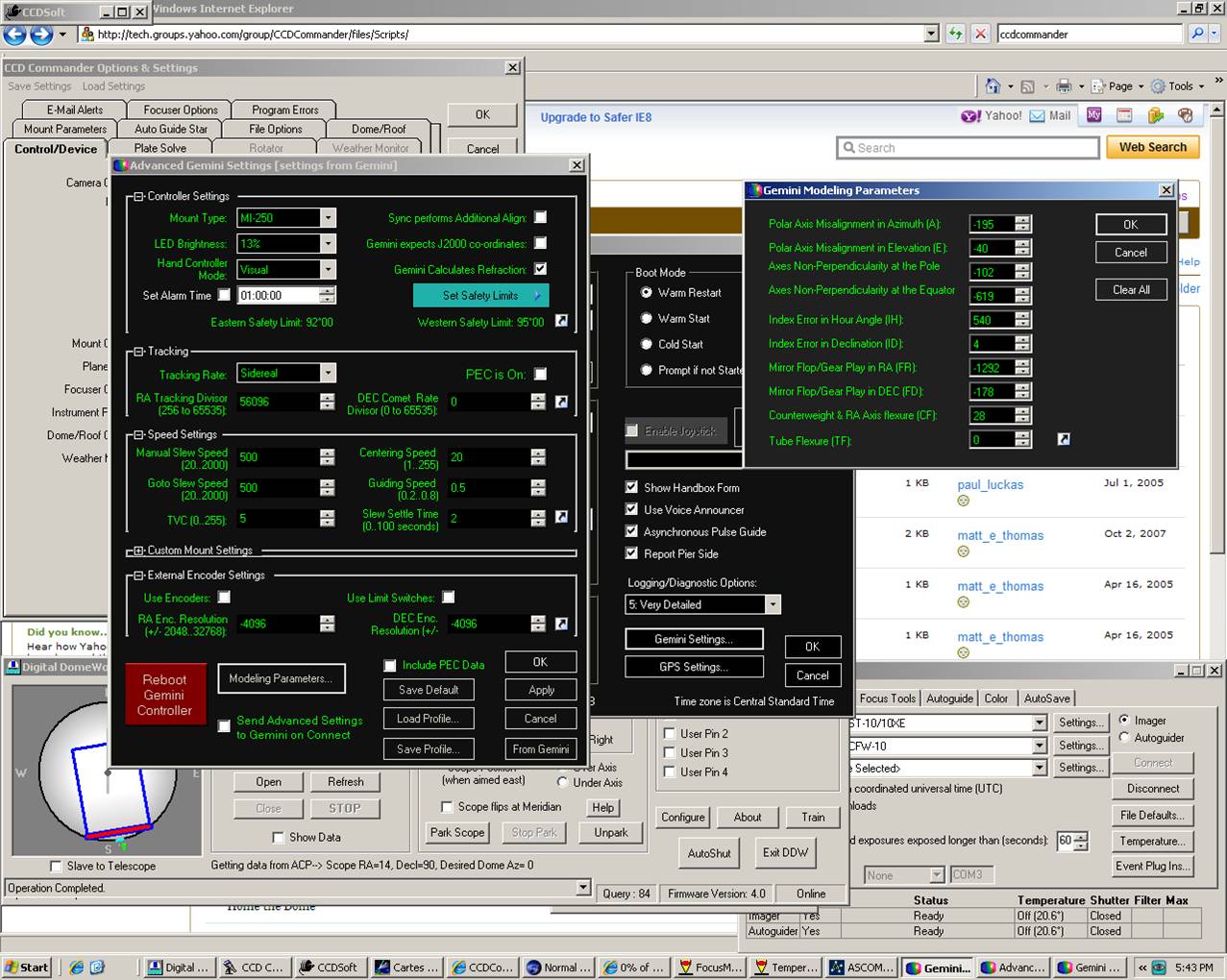Click the Yahoo sports baseball icon

point(1186,115)
